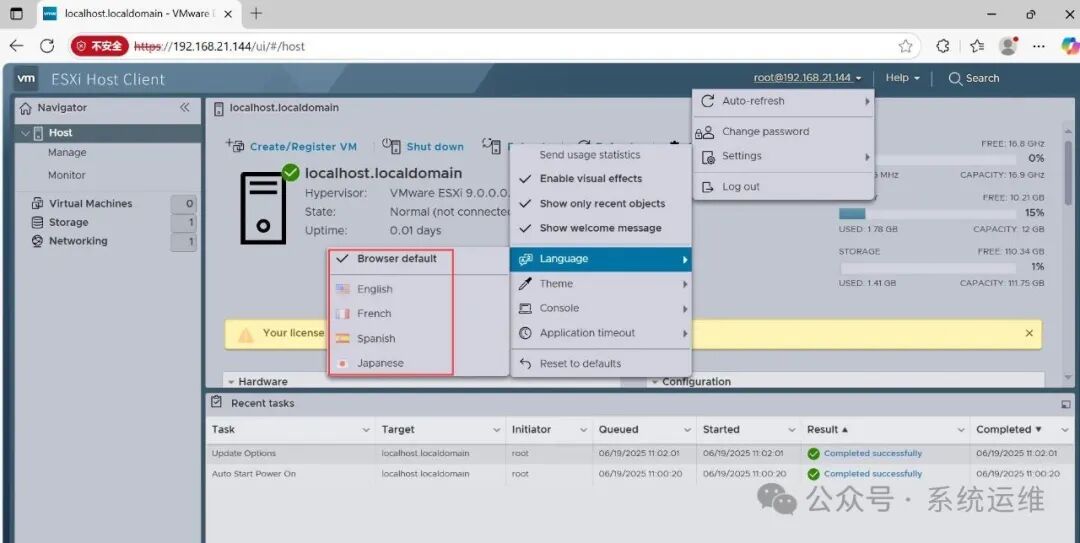This screenshot has height=543, width=1080.
Task: Open the Console submenu
Action: click(601, 309)
